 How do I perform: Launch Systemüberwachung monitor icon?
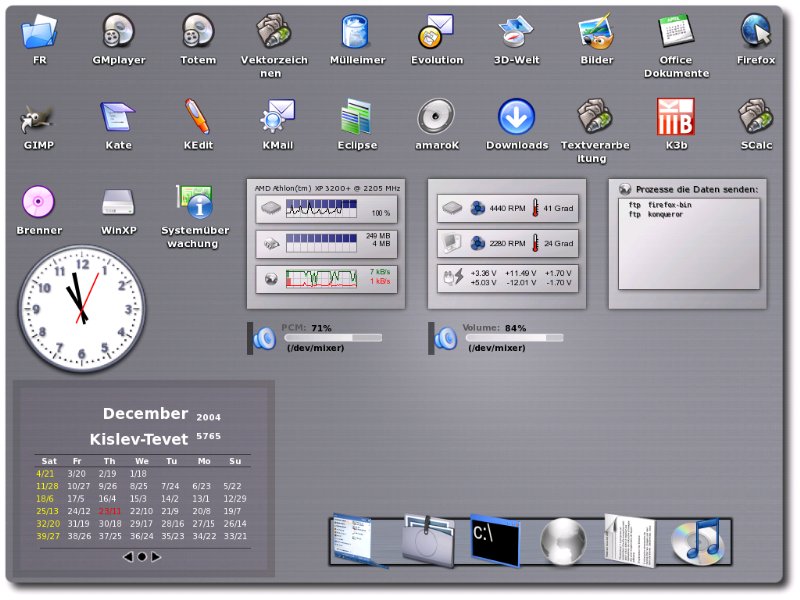click(x=194, y=202)
